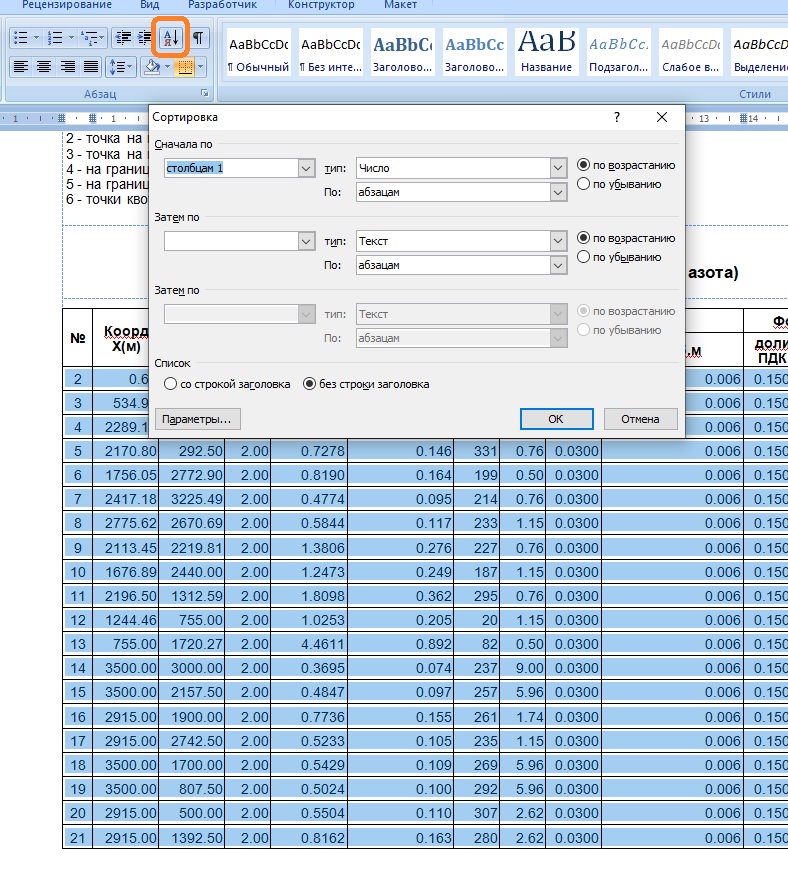Screen dimensions: 788x877
Task: Open the Конструктор ribbon tab
Action: 320,5
